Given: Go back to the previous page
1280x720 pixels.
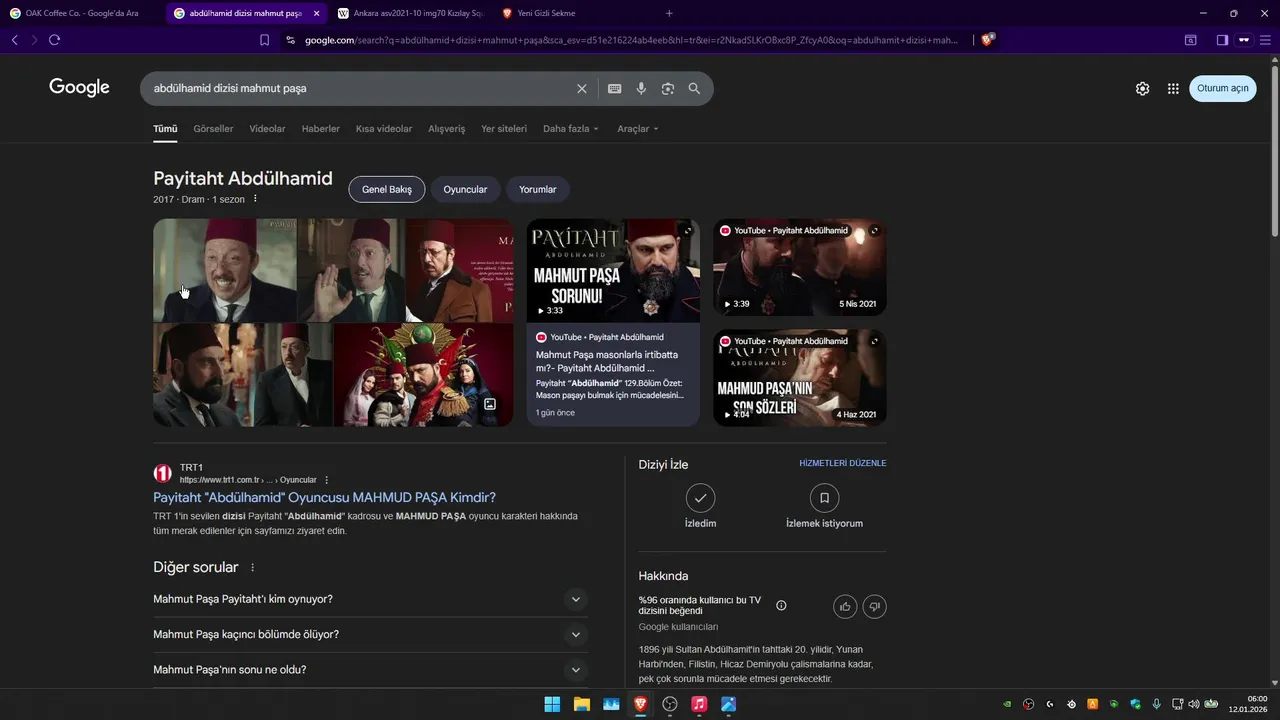Looking at the screenshot, I should [14, 40].
